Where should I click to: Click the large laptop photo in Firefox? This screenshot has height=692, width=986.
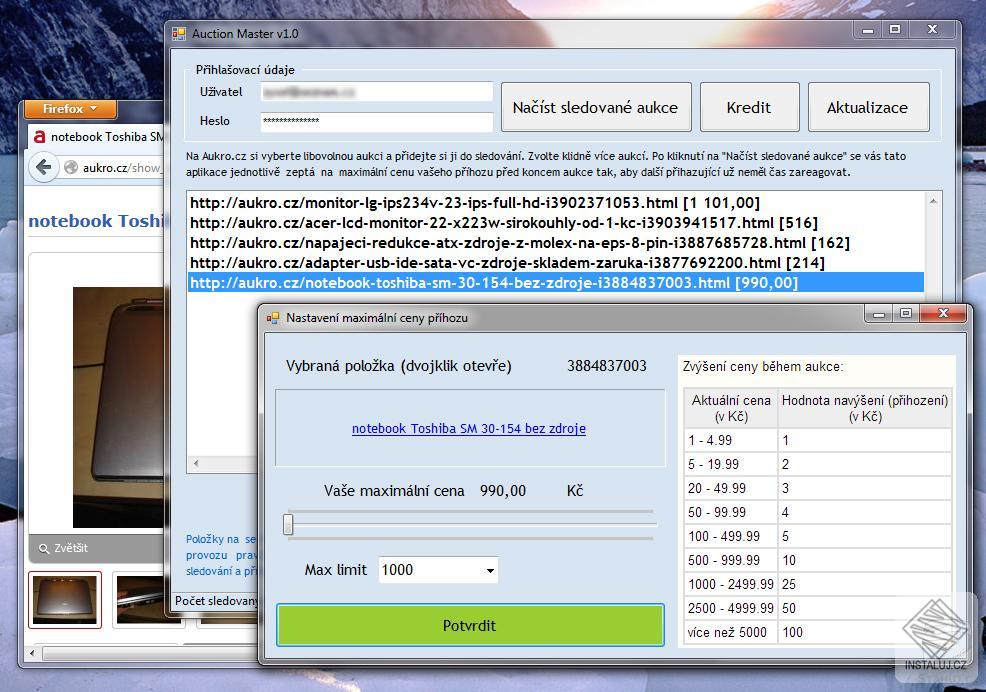[119, 407]
